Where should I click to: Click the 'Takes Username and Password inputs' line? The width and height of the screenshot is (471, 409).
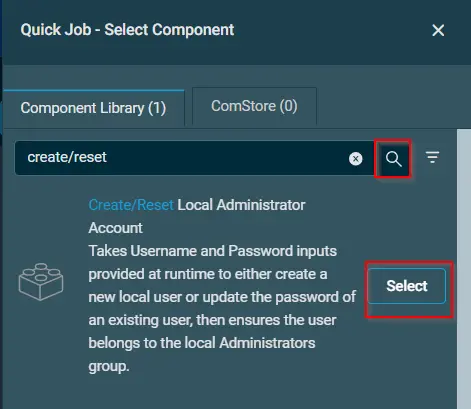pyautogui.click(x=212, y=251)
